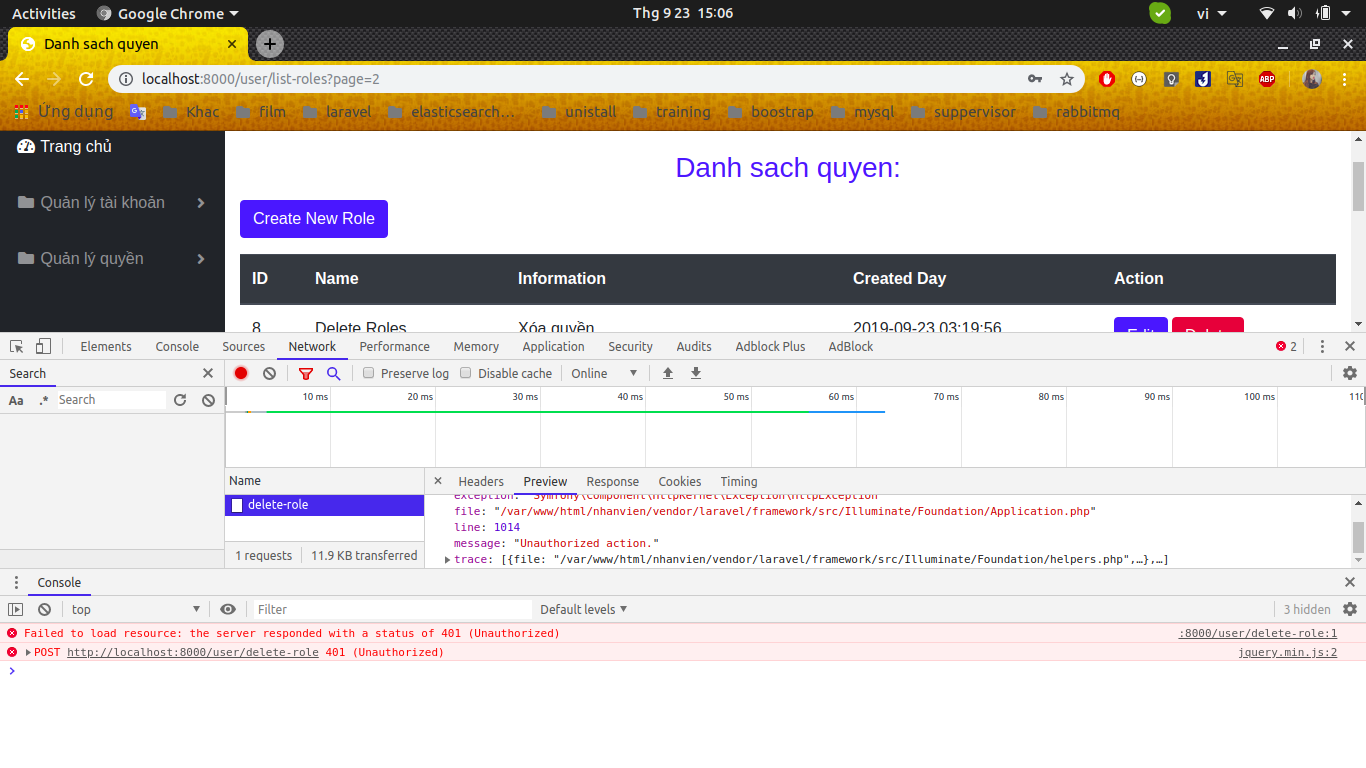This screenshot has height=768, width=1366.
Task: Switch to the Response tab
Action: (612, 481)
